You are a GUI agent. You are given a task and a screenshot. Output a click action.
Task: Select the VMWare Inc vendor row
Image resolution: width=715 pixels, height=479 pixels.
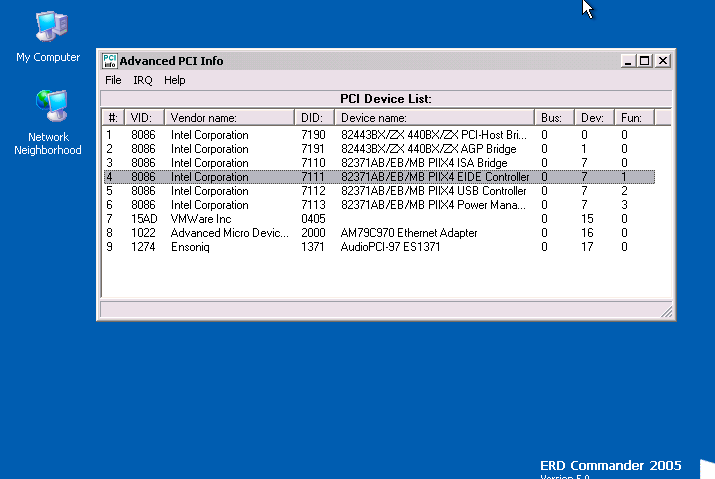coord(379,219)
